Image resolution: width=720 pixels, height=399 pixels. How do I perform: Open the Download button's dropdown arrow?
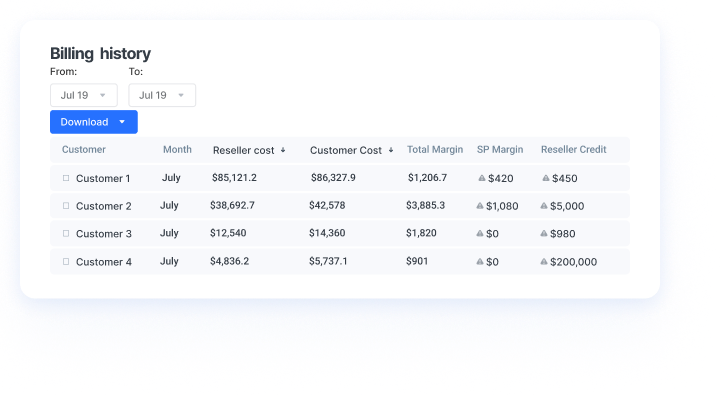[122, 122]
